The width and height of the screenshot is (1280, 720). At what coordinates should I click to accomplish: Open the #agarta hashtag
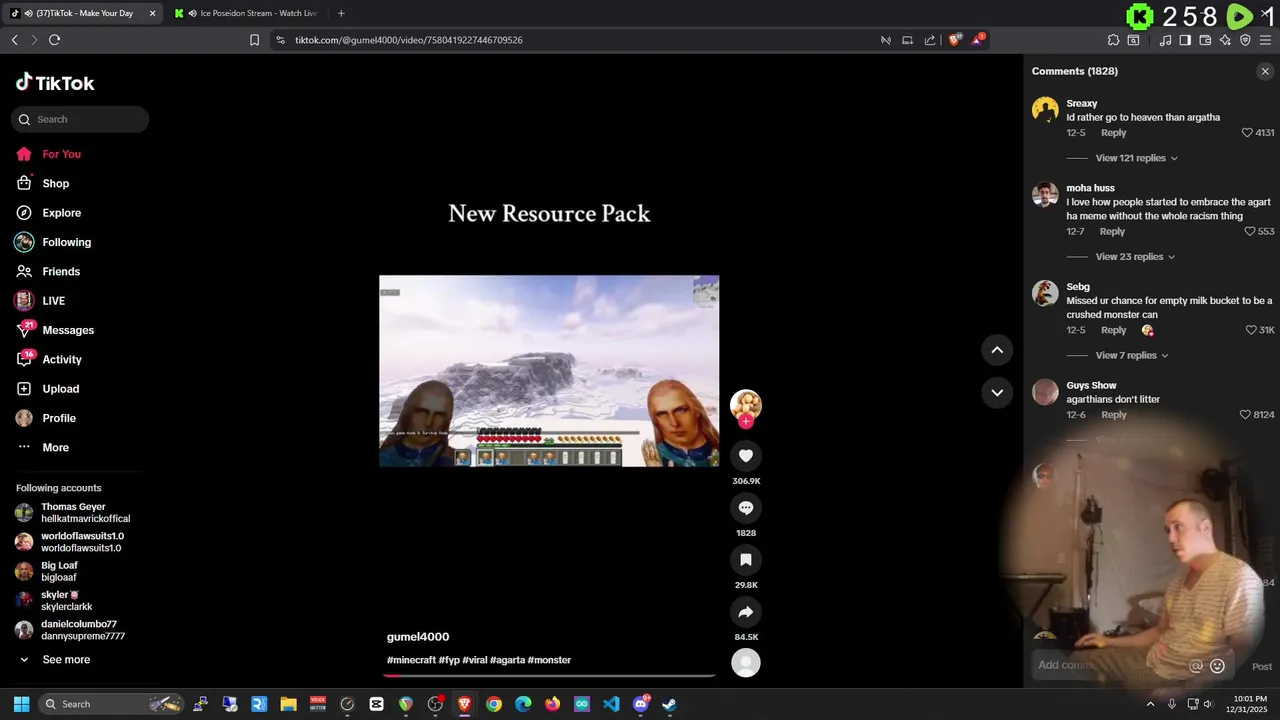click(507, 660)
